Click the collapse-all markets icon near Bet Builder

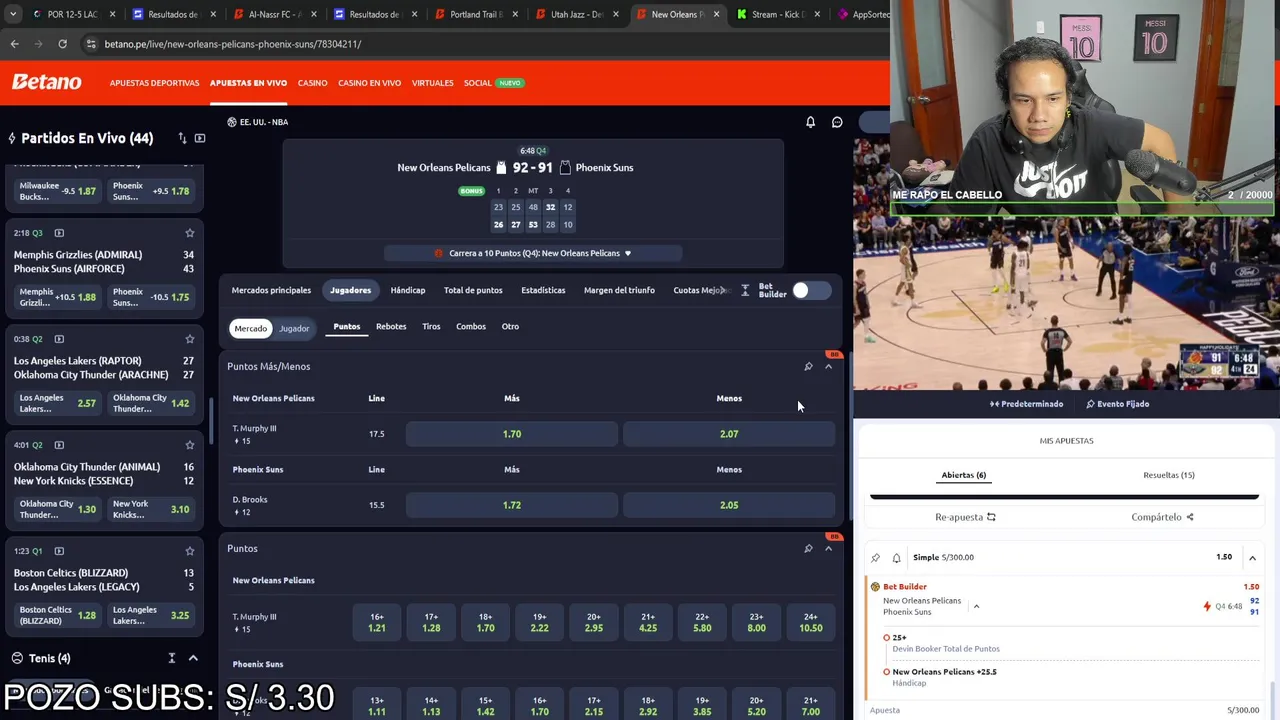745,290
